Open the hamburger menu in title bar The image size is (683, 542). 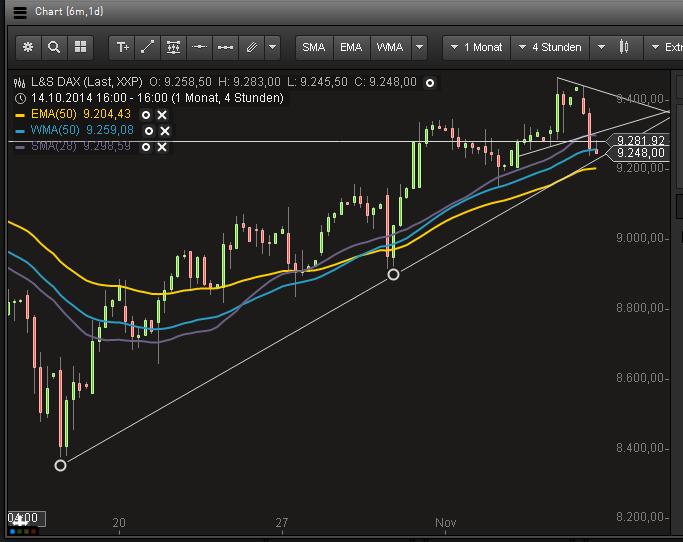(x=20, y=12)
